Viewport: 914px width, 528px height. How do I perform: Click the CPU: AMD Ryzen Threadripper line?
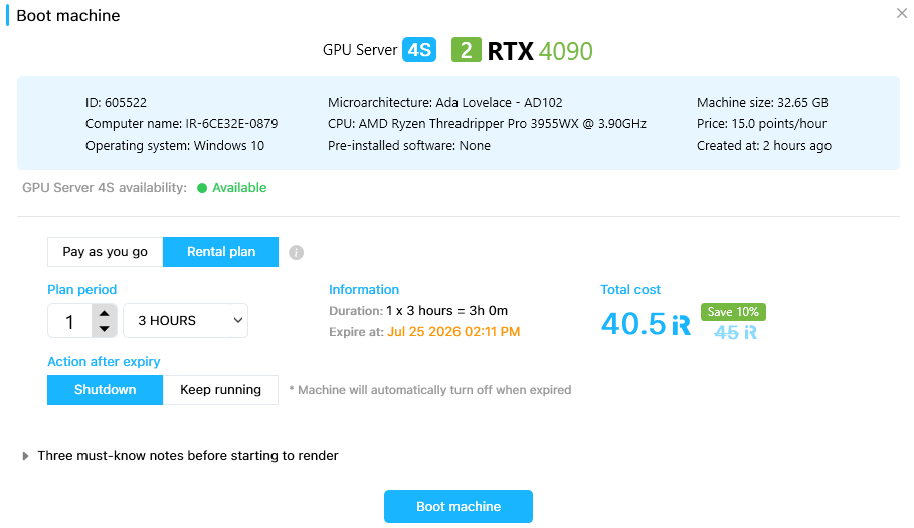(x=487, y=124)
